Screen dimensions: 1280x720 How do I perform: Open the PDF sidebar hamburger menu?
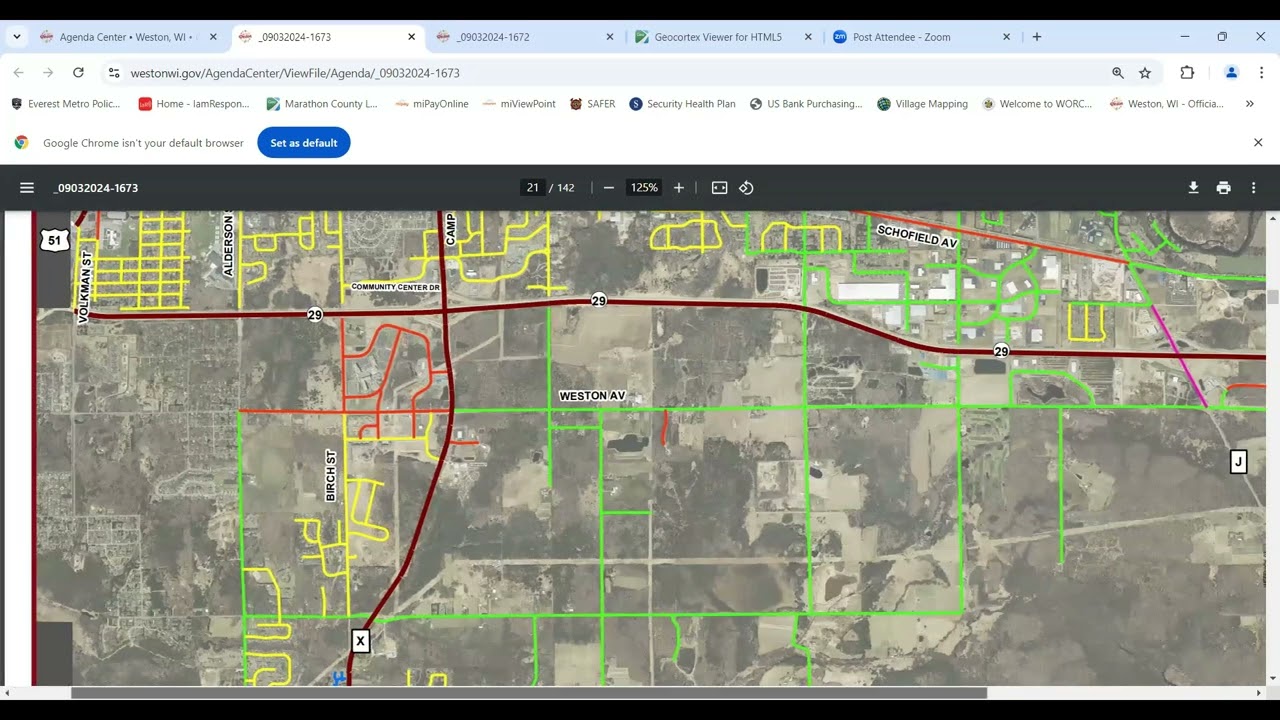pos(27,188)
